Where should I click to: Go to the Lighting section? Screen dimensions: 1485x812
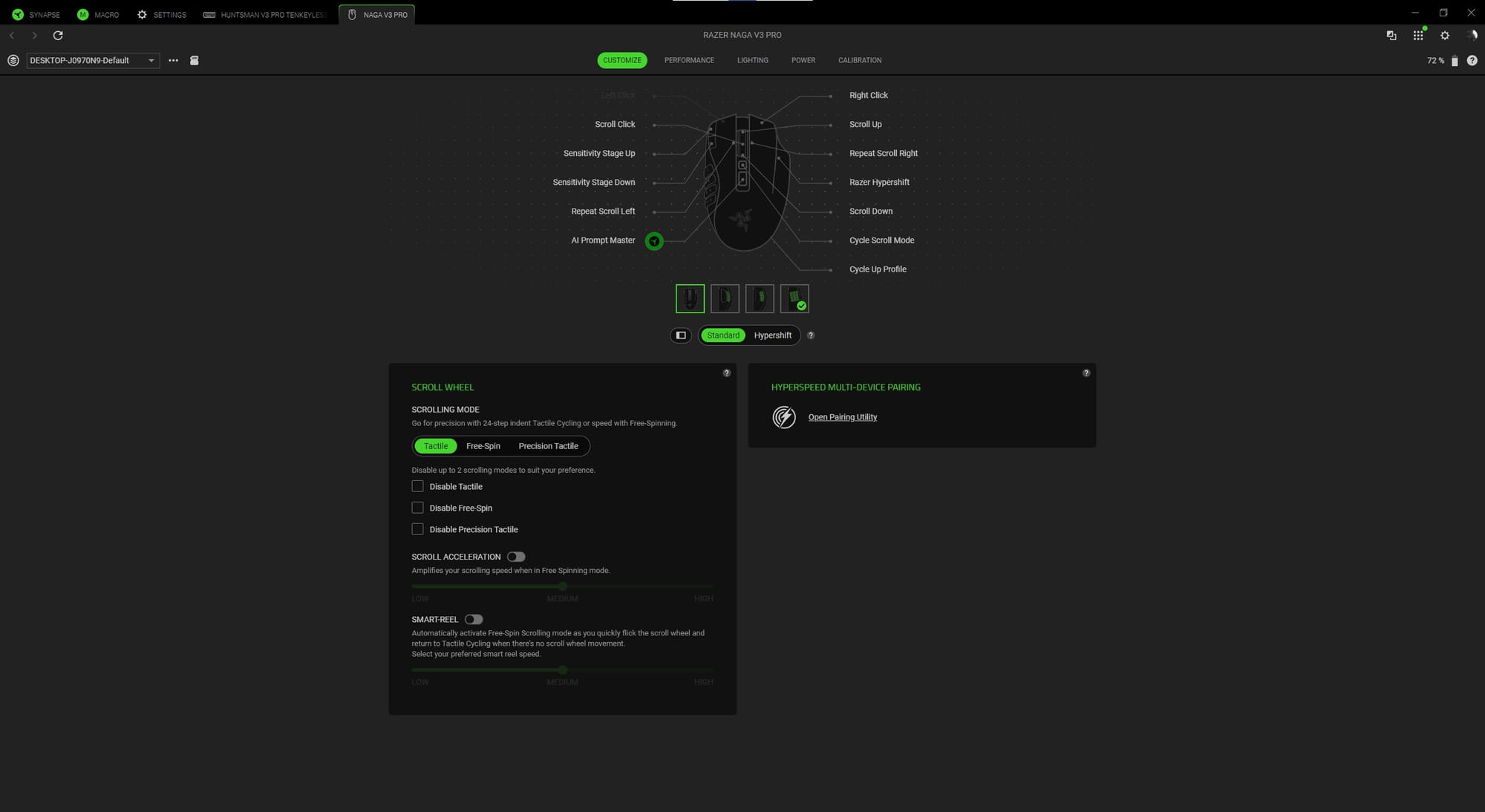(753, 60)
